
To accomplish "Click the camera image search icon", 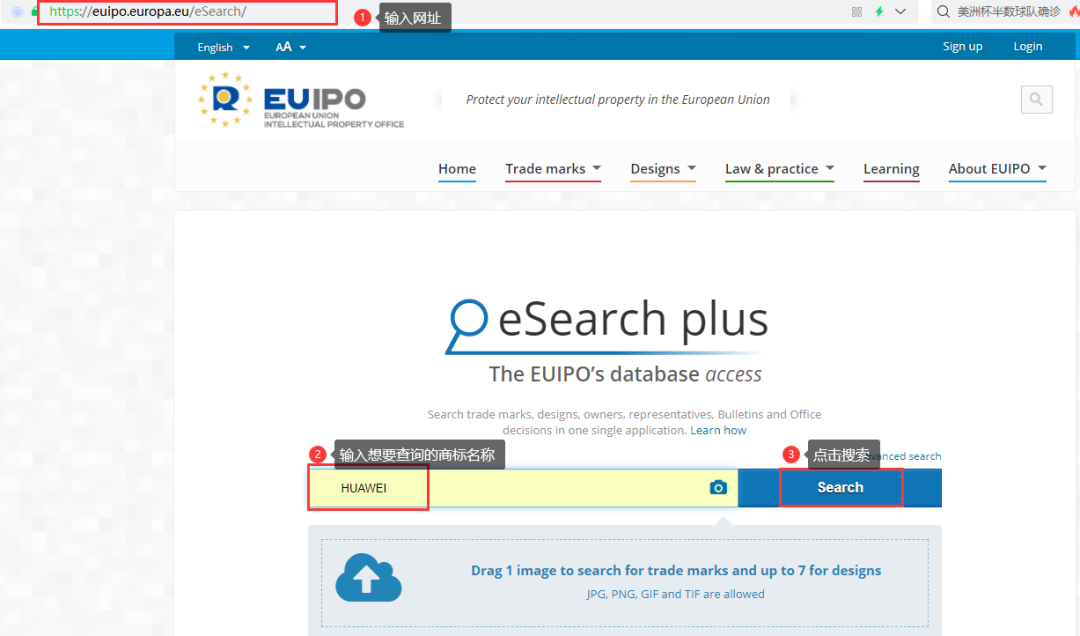I will 718,487.
